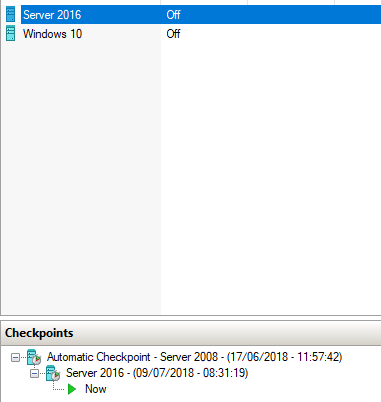Click the Server 2016 checkpoint icon
The height and width of the screenshot is (402, 381).
click(53, 373)
